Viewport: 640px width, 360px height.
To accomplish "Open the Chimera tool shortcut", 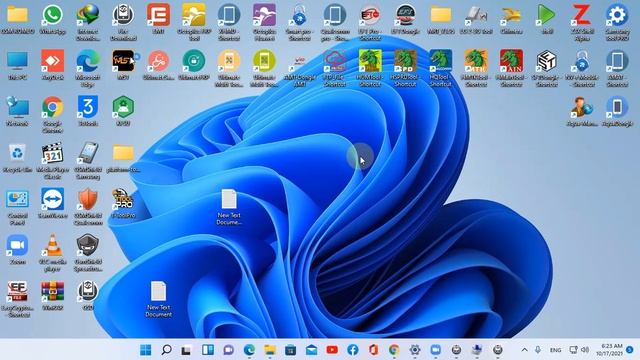I will (511, 15).
